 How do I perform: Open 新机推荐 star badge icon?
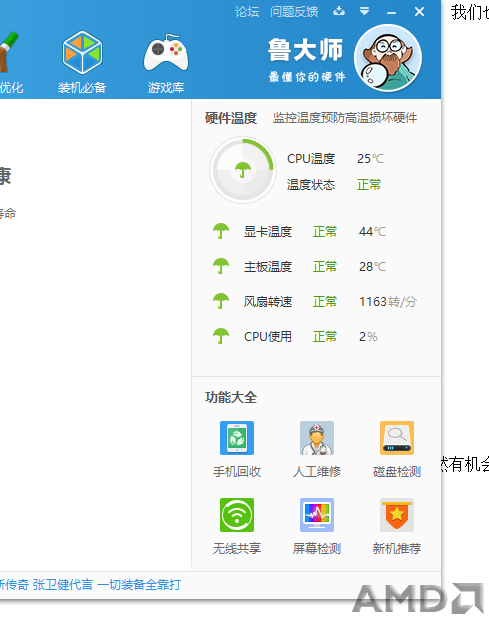click(x=397, y=515)
